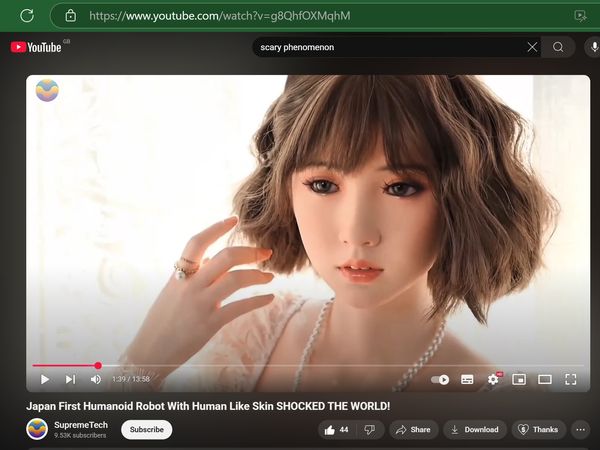Subscribe to SupremeTech
The width and height of the screenshot is (600, 450).
click(x=147, y=429)
